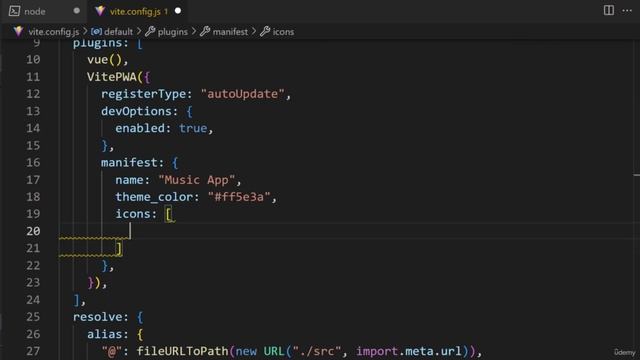Click the "@" alias key

(112, 351)
